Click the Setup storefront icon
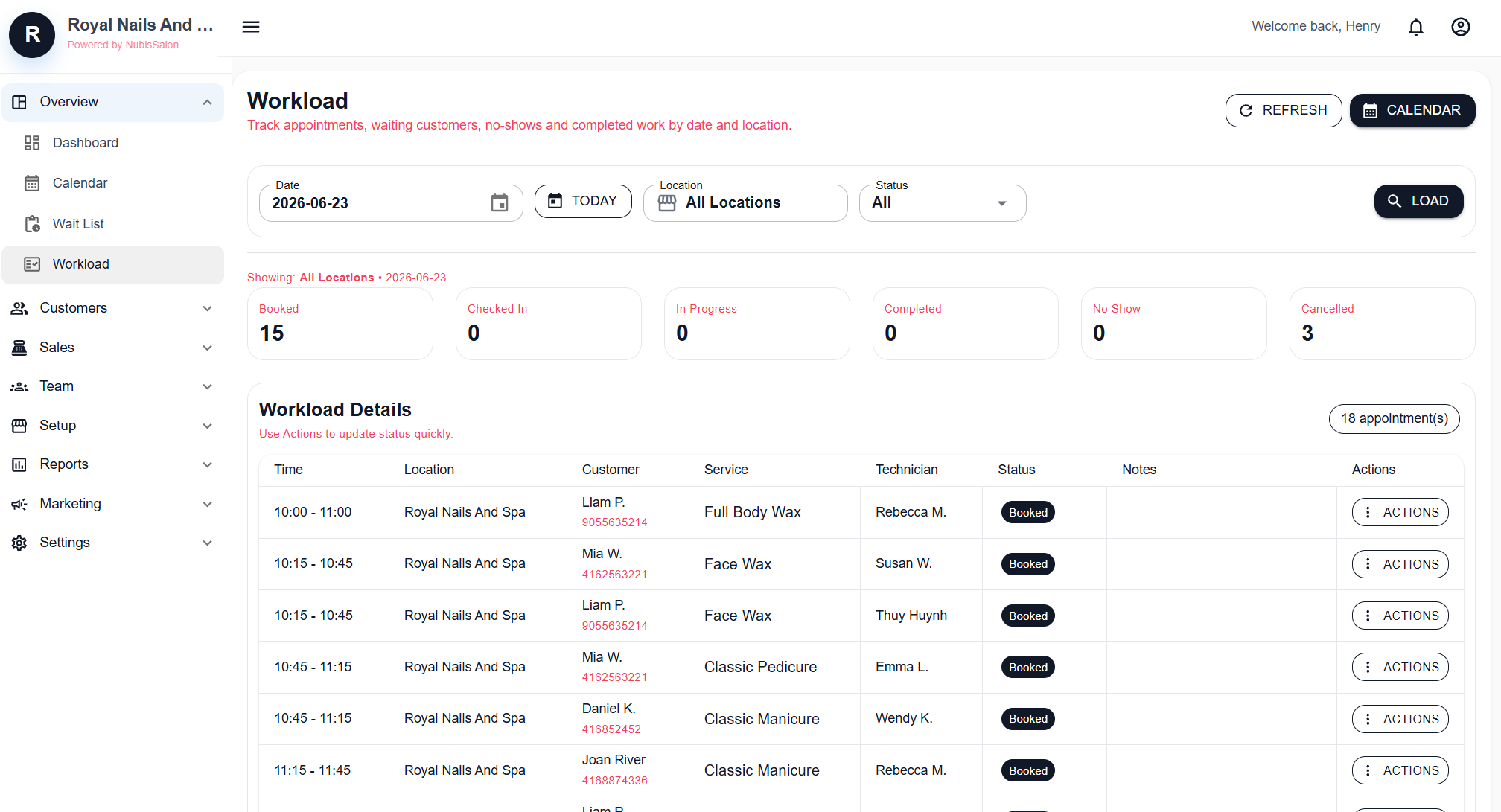The image size is (1501, 812). pos(19,426)
